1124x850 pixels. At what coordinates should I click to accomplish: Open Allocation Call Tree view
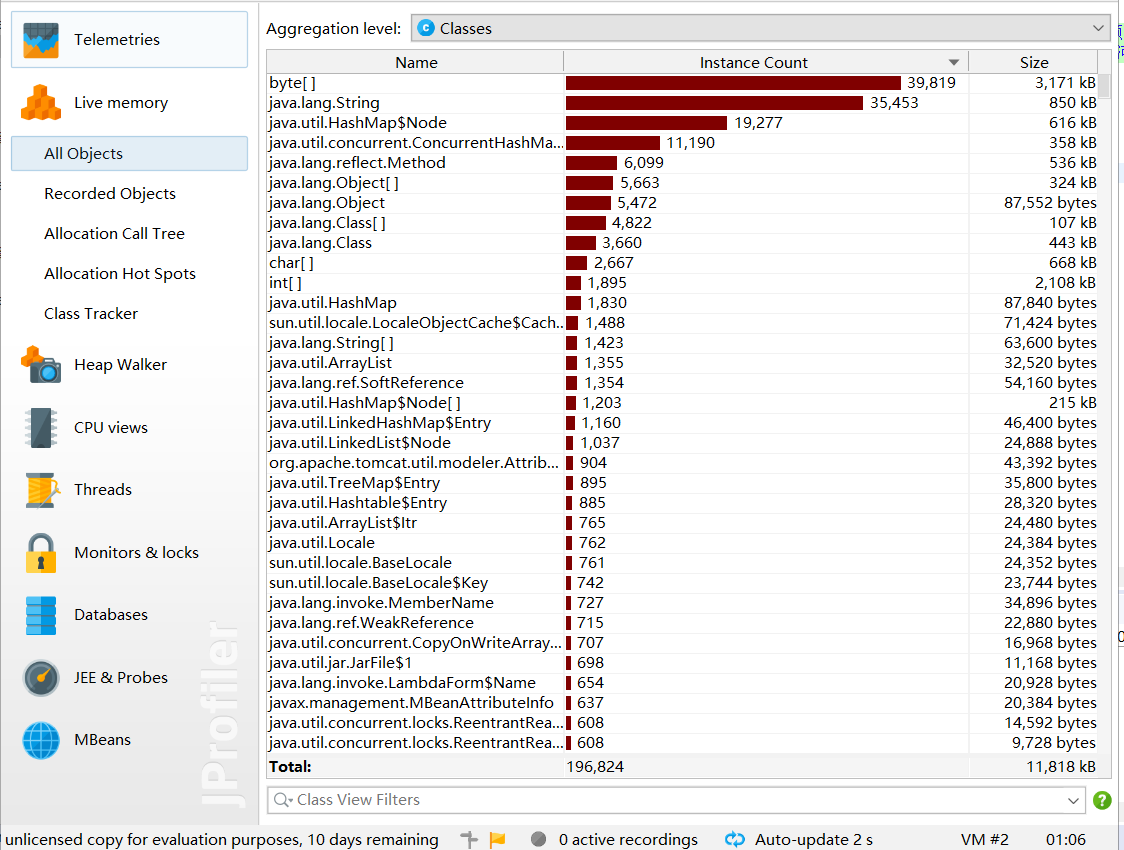click(x=114, y=234)
